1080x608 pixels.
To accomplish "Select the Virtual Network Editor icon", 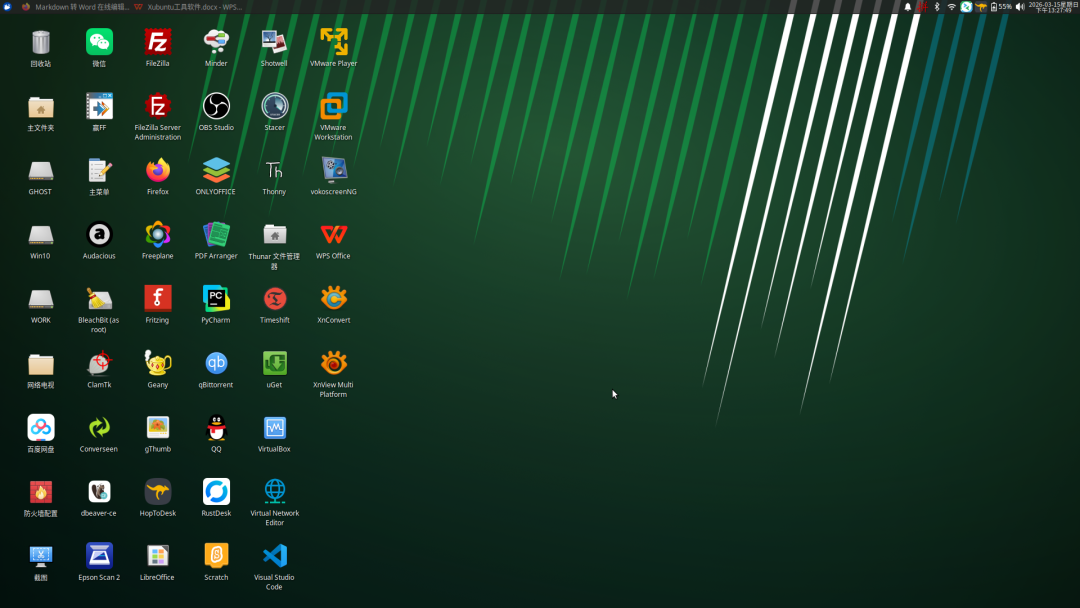I will point(274,503).
